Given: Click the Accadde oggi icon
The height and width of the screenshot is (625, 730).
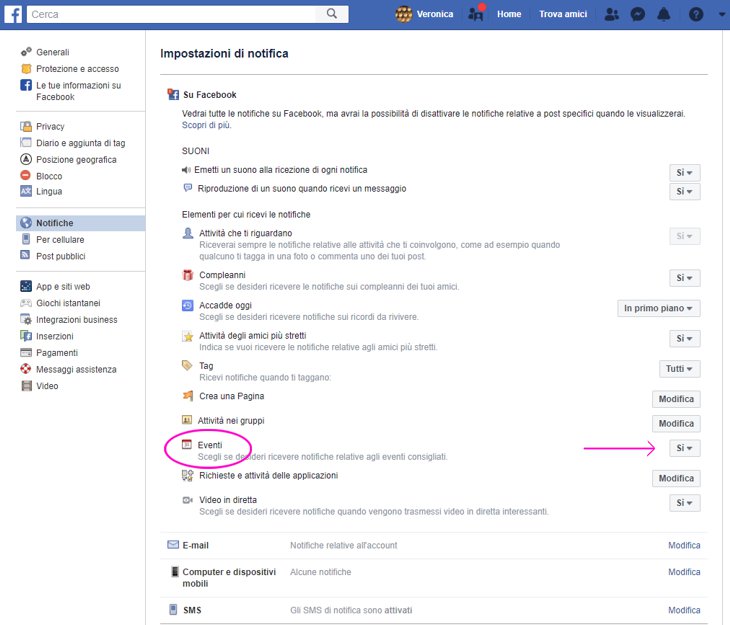Looking at the screenshot, I should tap(187, 306).
